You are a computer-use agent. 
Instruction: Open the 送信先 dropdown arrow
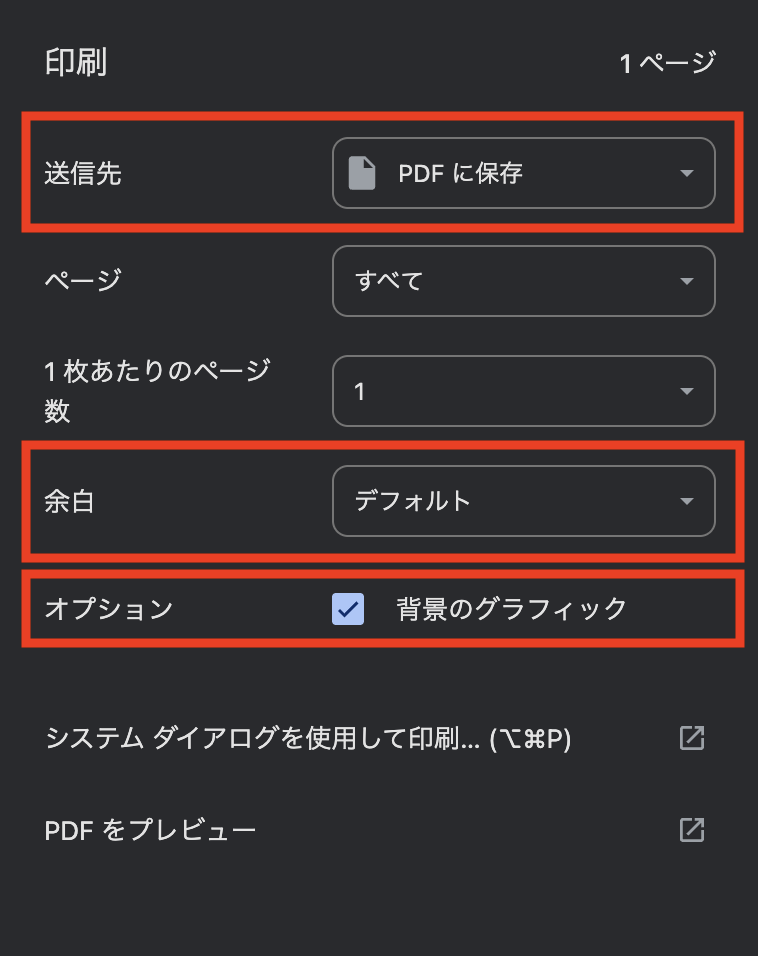[x=687, y=174]
